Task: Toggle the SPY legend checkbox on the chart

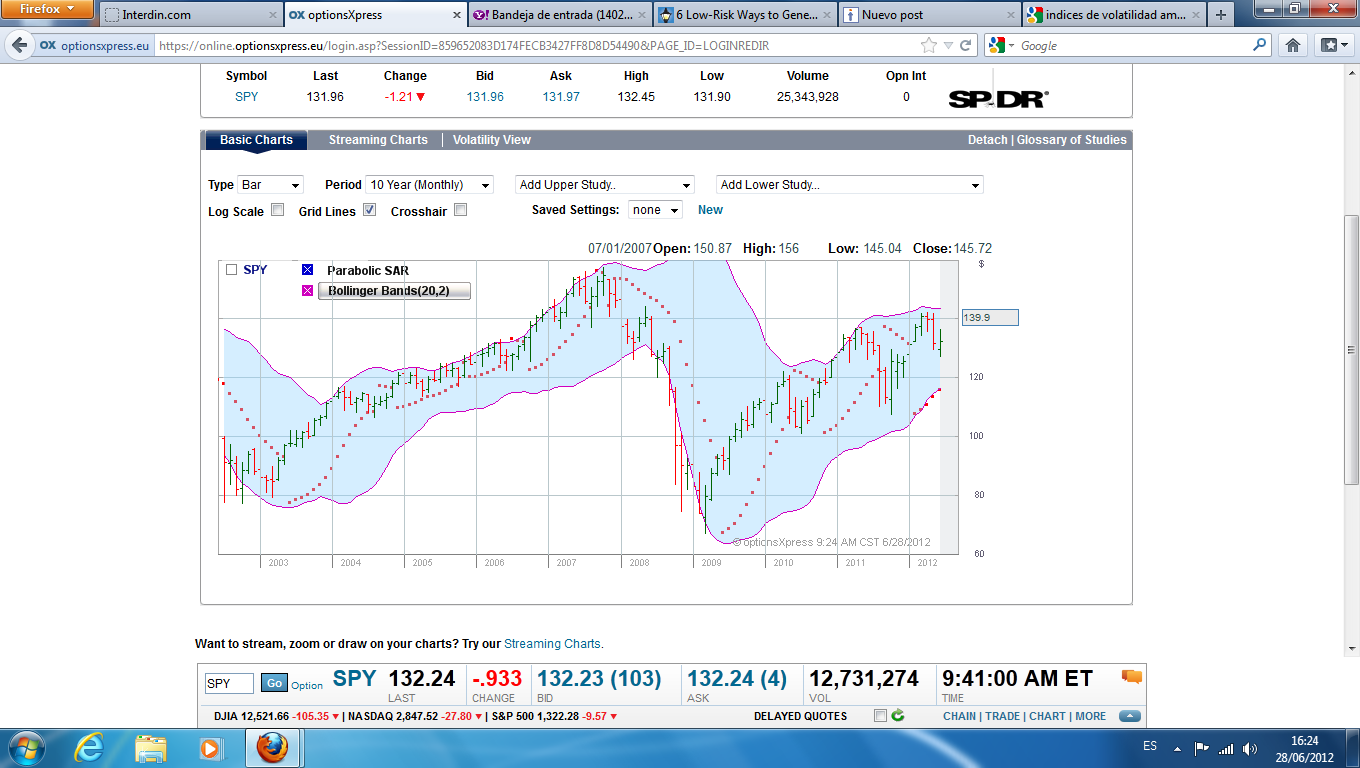Action: (x=232, y=270)
